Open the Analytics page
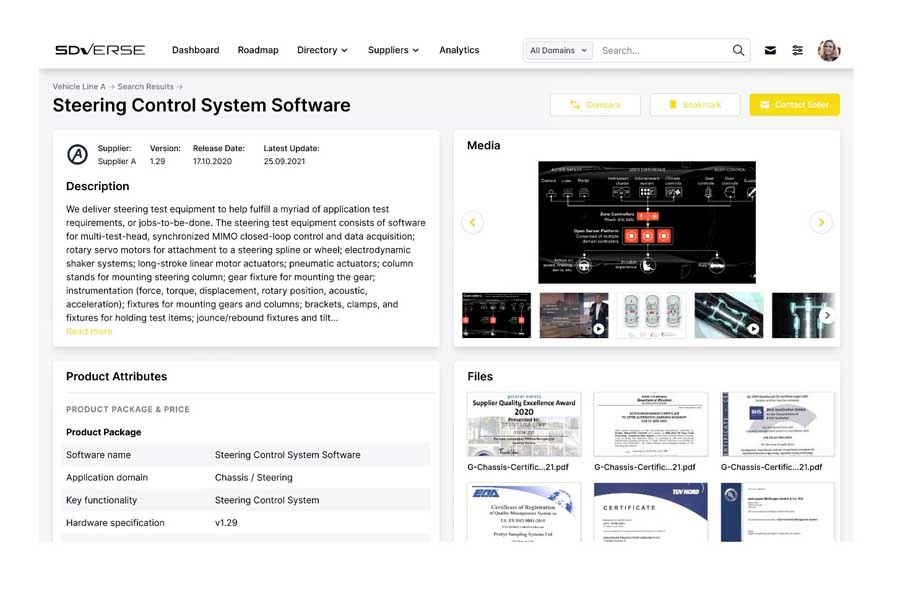Screen dimensions: 900x600 [459, 50]
